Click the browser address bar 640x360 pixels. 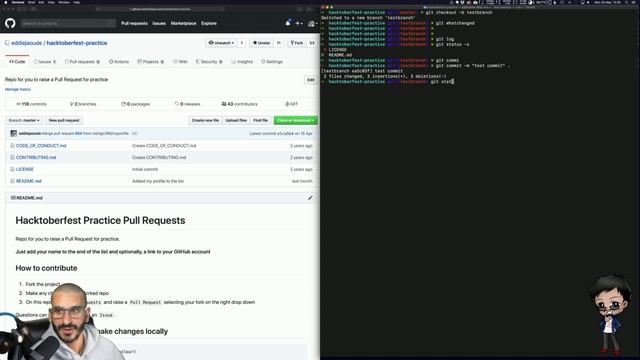pyautogui.click(x=161, y=9)
